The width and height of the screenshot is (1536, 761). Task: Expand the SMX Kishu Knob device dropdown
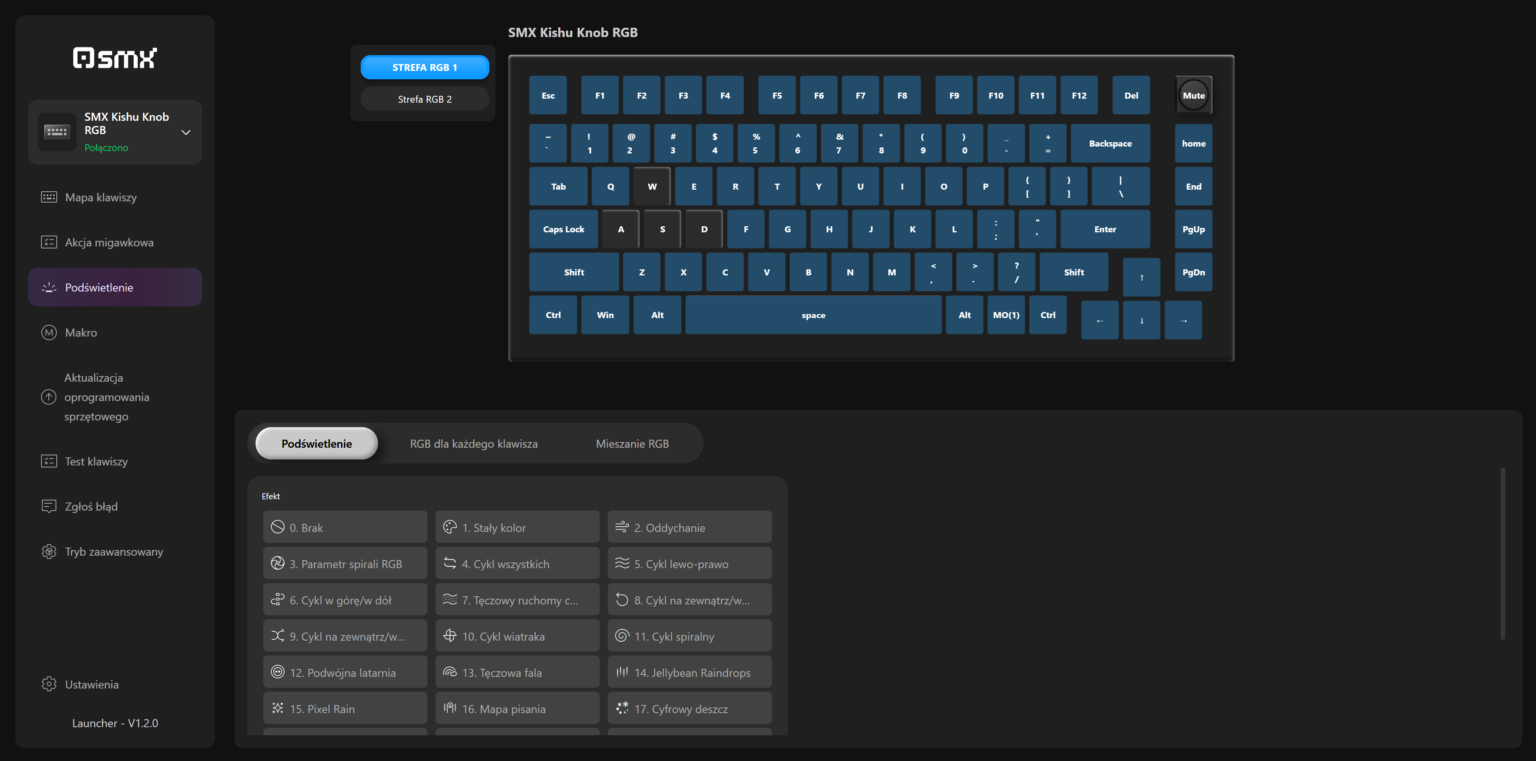tap(185, 132)
